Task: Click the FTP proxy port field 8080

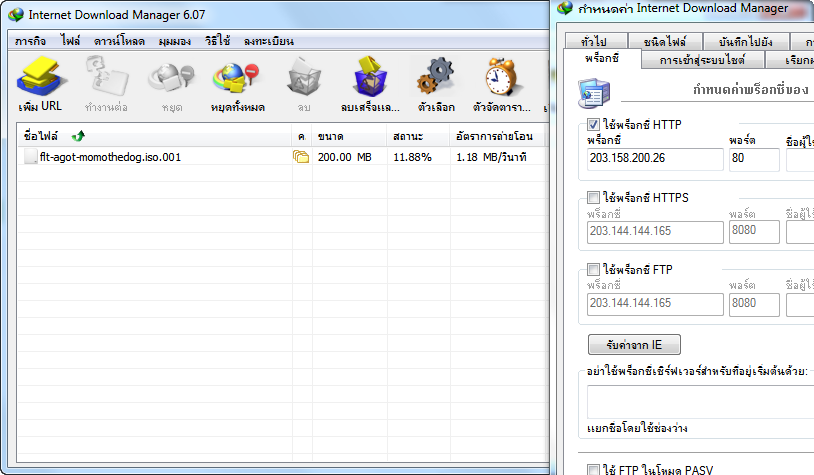Action: coord(754,304)
